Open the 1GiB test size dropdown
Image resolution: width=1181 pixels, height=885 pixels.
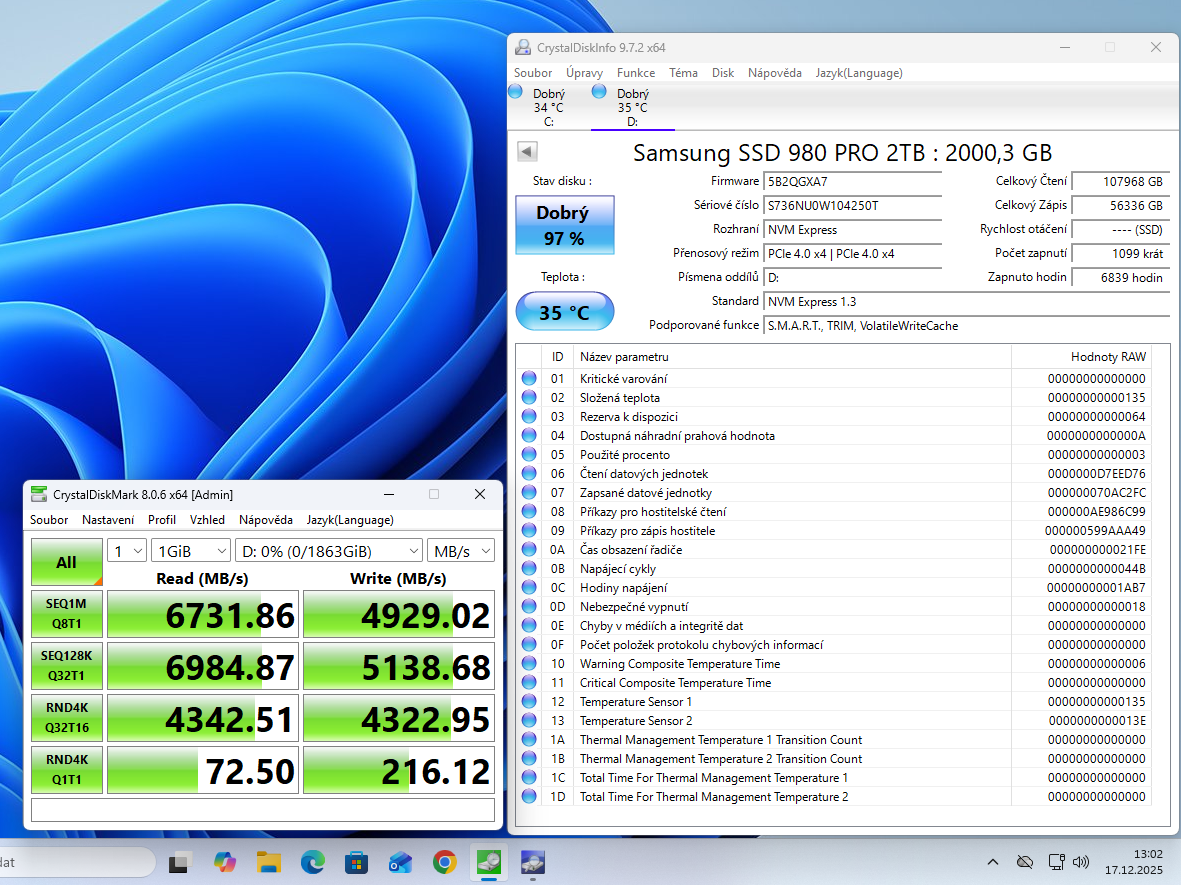pos(190,550)
